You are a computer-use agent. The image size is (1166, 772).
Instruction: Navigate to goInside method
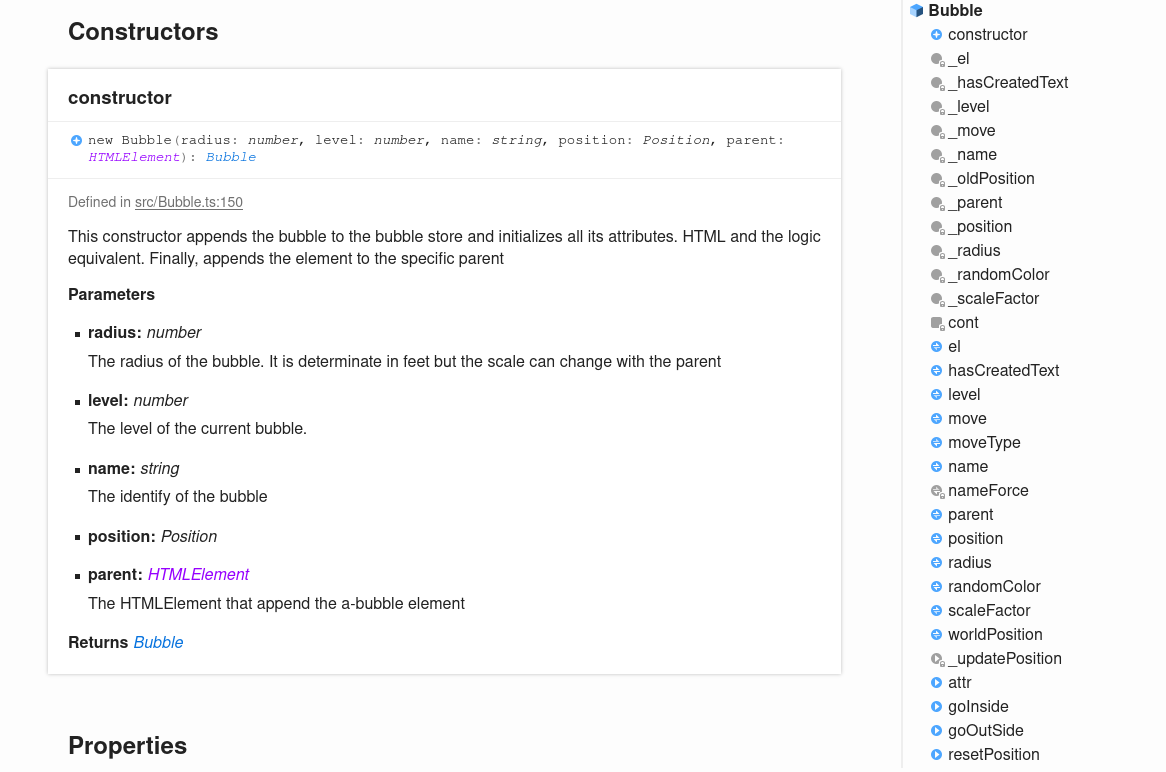coord(978,707)
